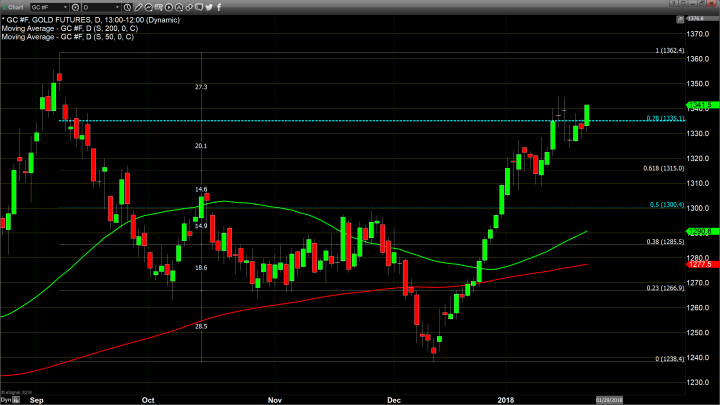720x405 pixels.
Task: Click the green 50-day moving average price tag
Action: (698, 232)
